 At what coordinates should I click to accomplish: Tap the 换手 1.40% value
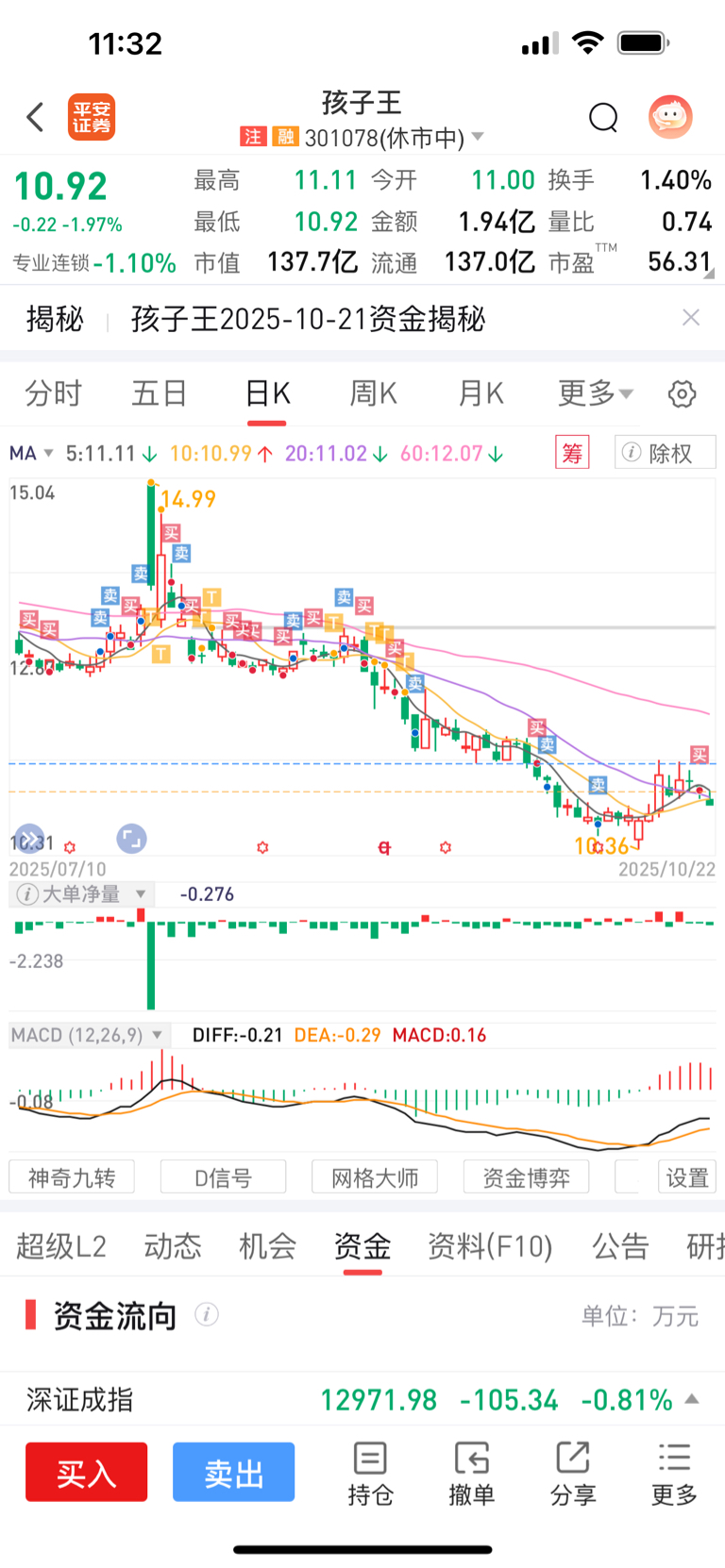(676, 180)
